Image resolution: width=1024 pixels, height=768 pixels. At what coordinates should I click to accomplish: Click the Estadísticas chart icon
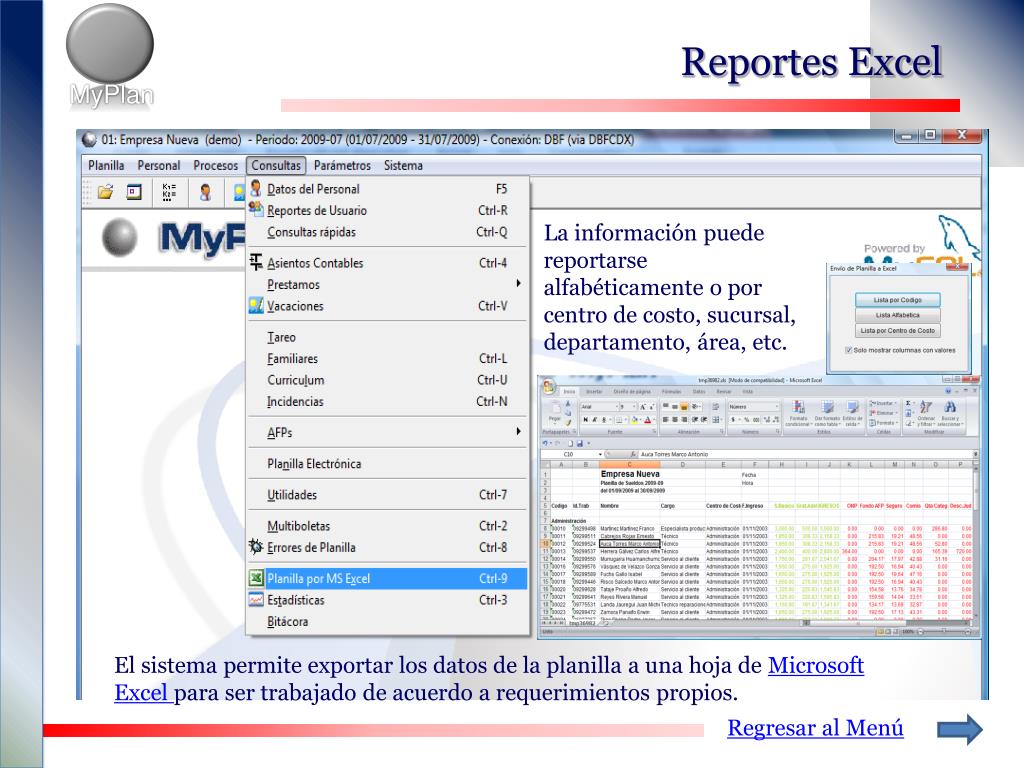pyautogui.click(x=256, y=600)
